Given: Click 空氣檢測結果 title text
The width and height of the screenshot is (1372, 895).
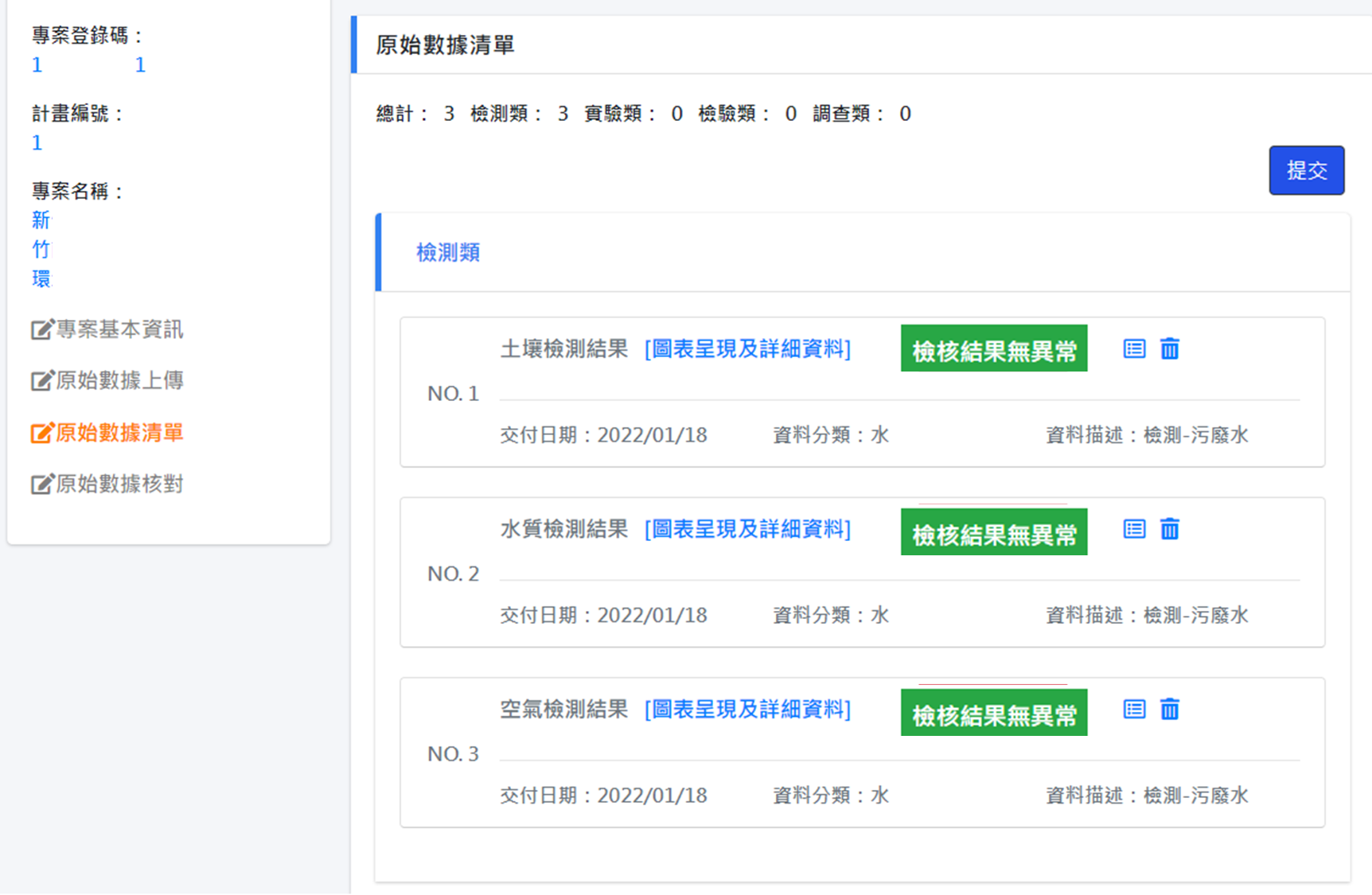Looking at the screenshot, I should click(x=564, y=709).
